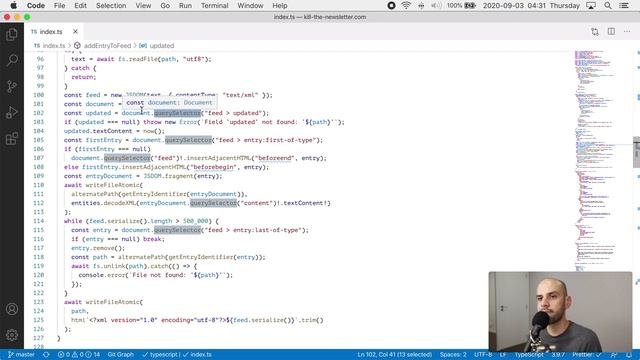The width and height of the screenshot is (640, 360).
Task: Open the volume menu bar icon
Action: pos(436,5)
